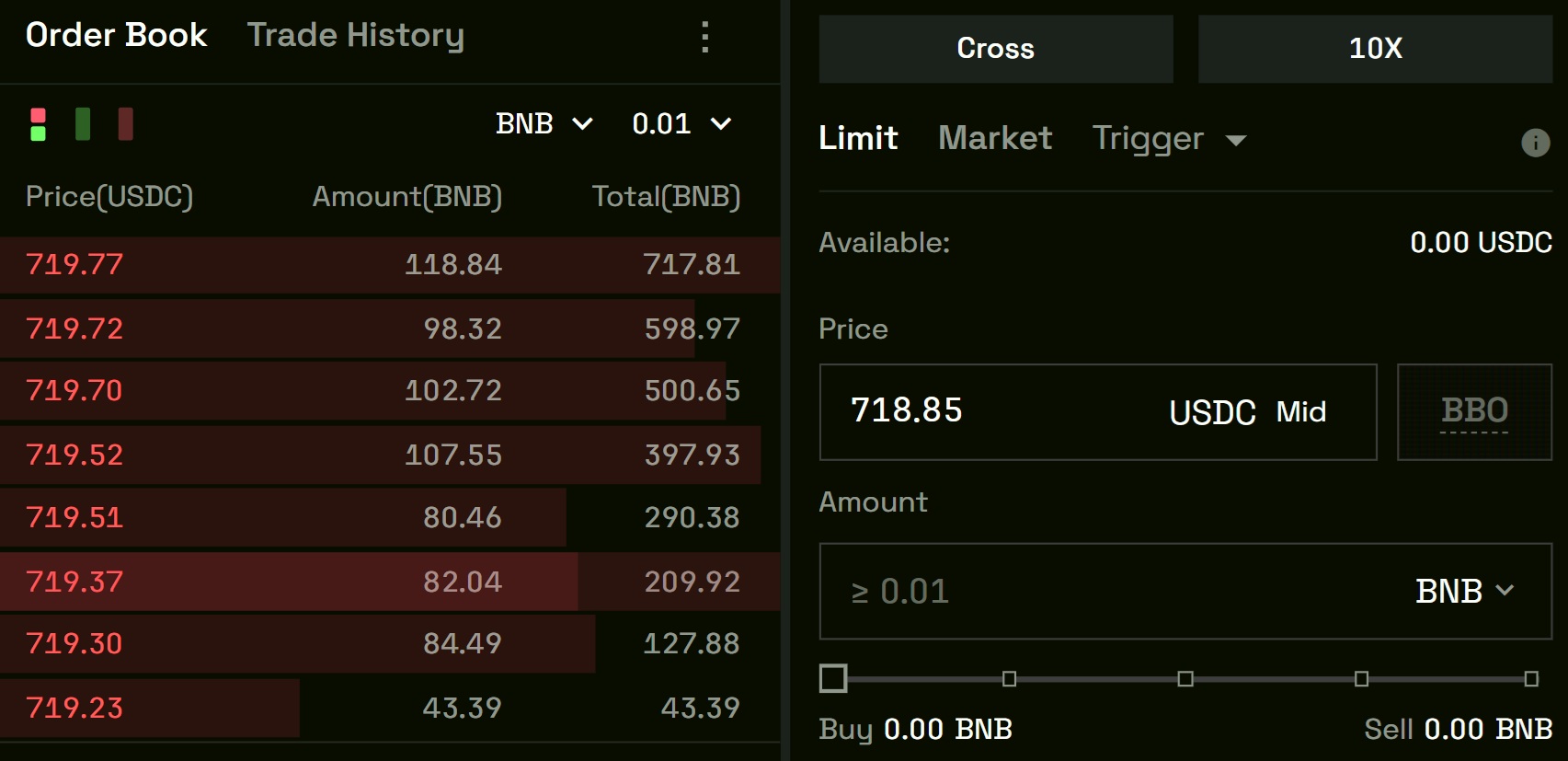
Task: Click the Price(USDC) column header
Action: [x=109, y=197]
